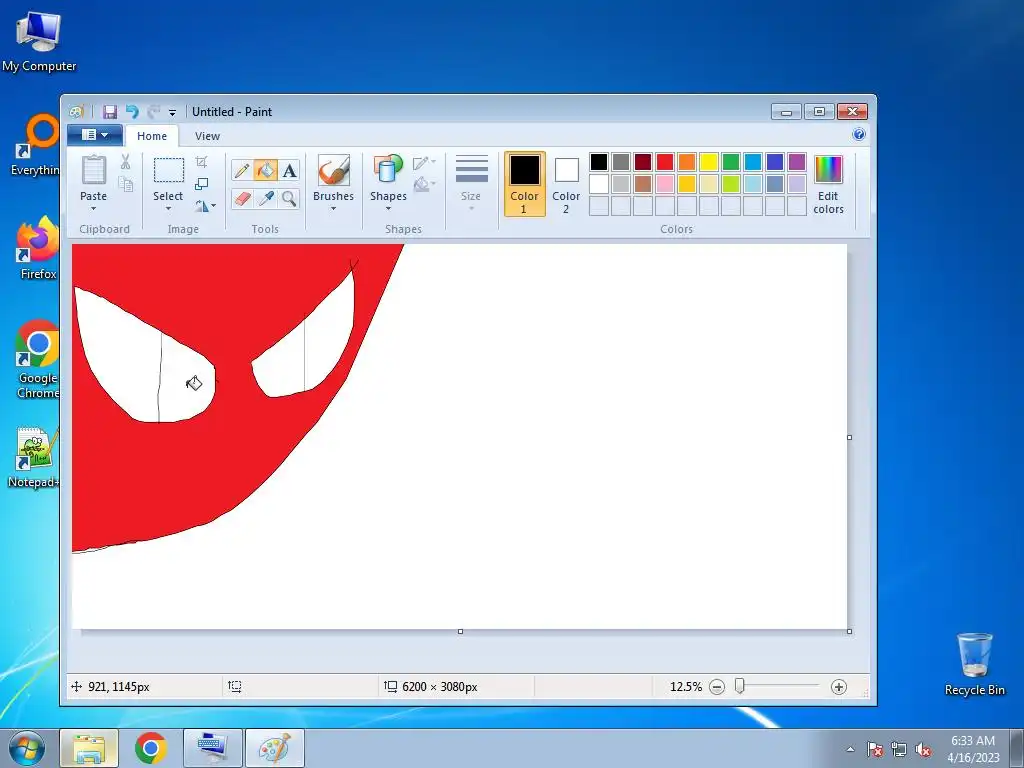Open the Paint application menu button
1024x768 pixels.
point(95,135)
